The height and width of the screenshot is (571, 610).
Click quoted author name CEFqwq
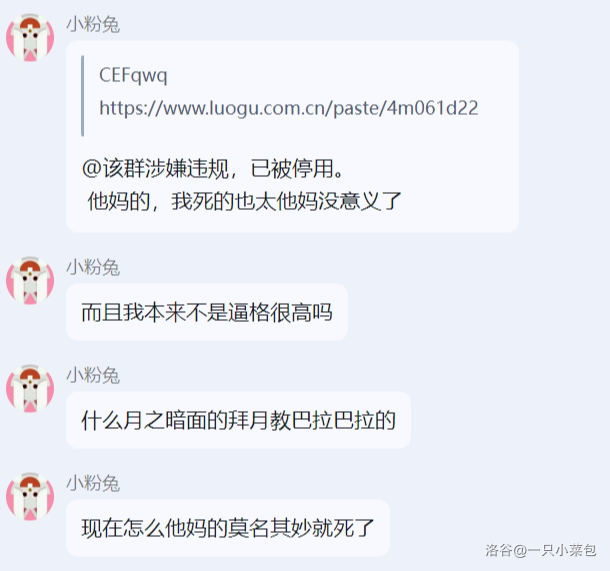(x=133, y=75)
